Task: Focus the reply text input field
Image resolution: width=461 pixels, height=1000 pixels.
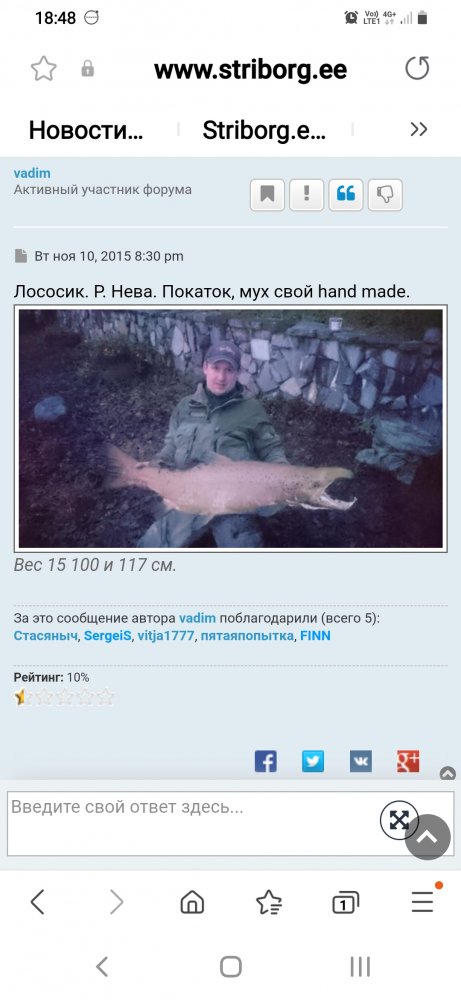Action: tap(204, 823)
